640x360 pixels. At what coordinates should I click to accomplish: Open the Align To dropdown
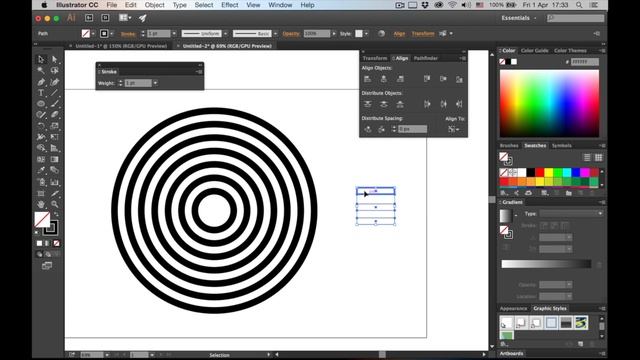pos(453,129)
